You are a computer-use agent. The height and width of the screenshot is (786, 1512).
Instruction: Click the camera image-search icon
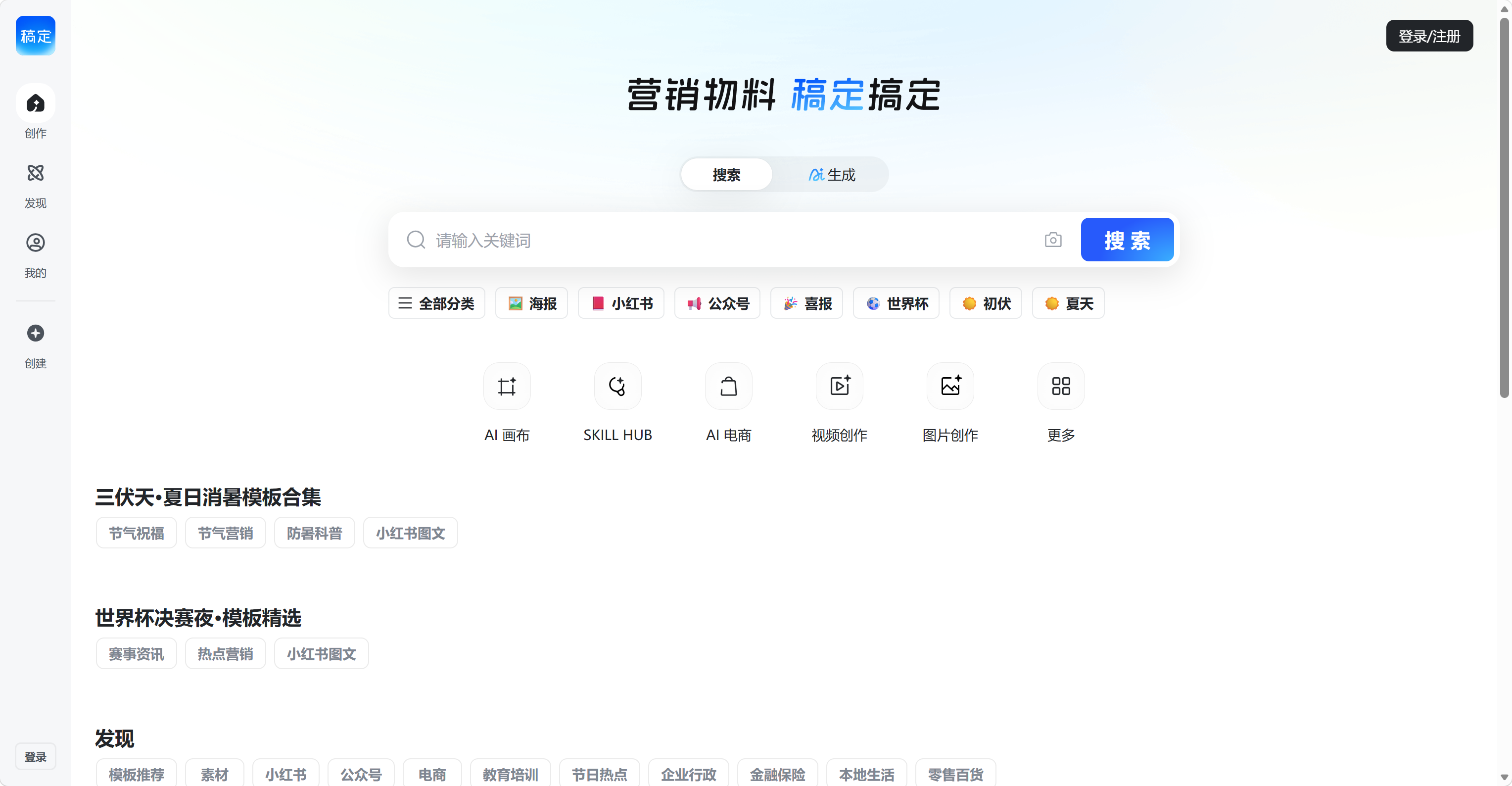coord(1053,240)
